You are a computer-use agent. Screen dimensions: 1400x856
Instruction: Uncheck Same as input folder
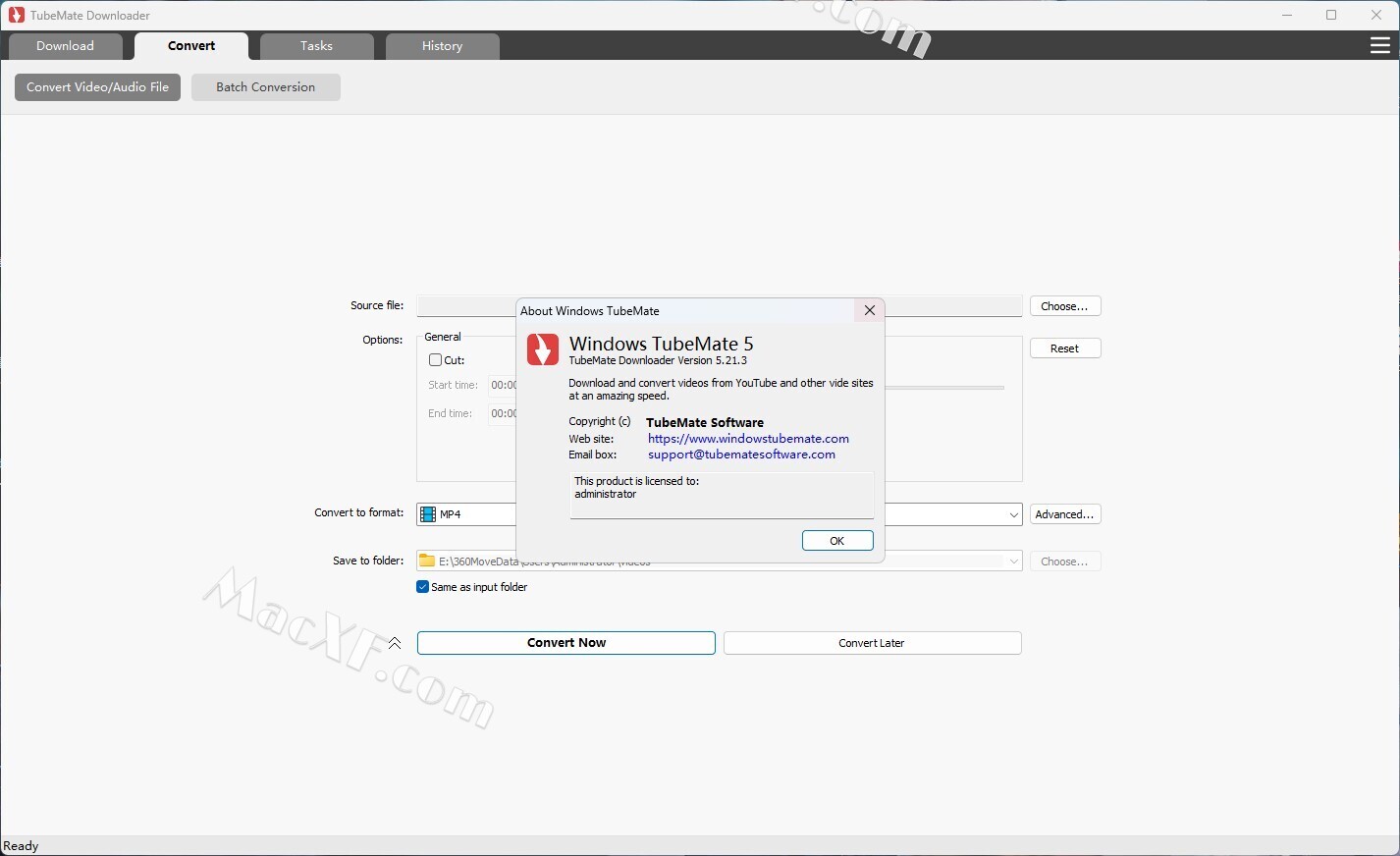pos(423,587)
